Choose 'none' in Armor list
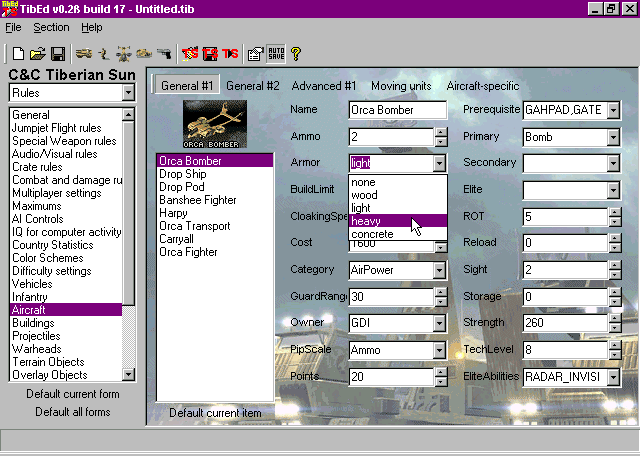This screenshot has height=456, width=640. pyautogui.click(x=398, y=182)
